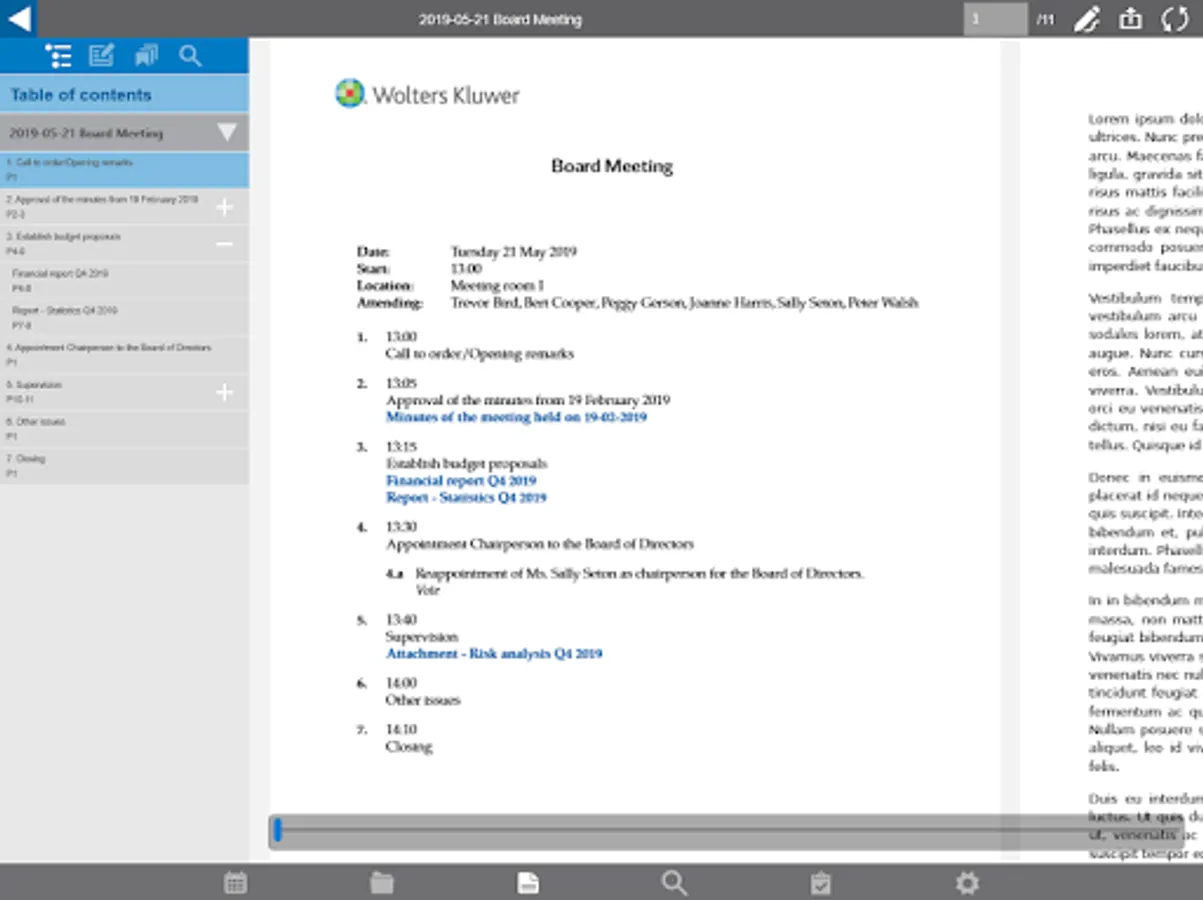
Task: Collapse the 2019-05-21 Board Meeting dropdown
Action: (x=227, y=132)
